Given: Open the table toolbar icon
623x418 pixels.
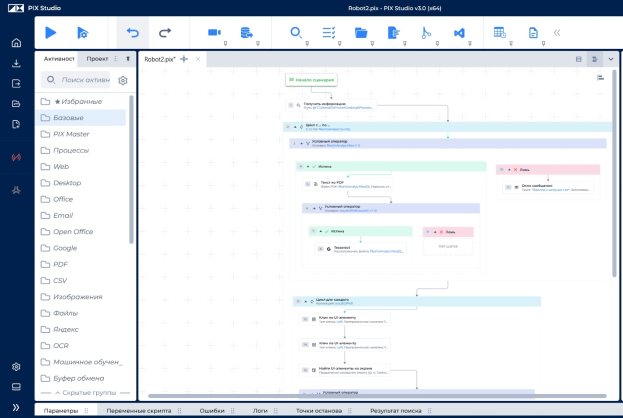Looking at the screenshot, I should (x=499, y=32).
